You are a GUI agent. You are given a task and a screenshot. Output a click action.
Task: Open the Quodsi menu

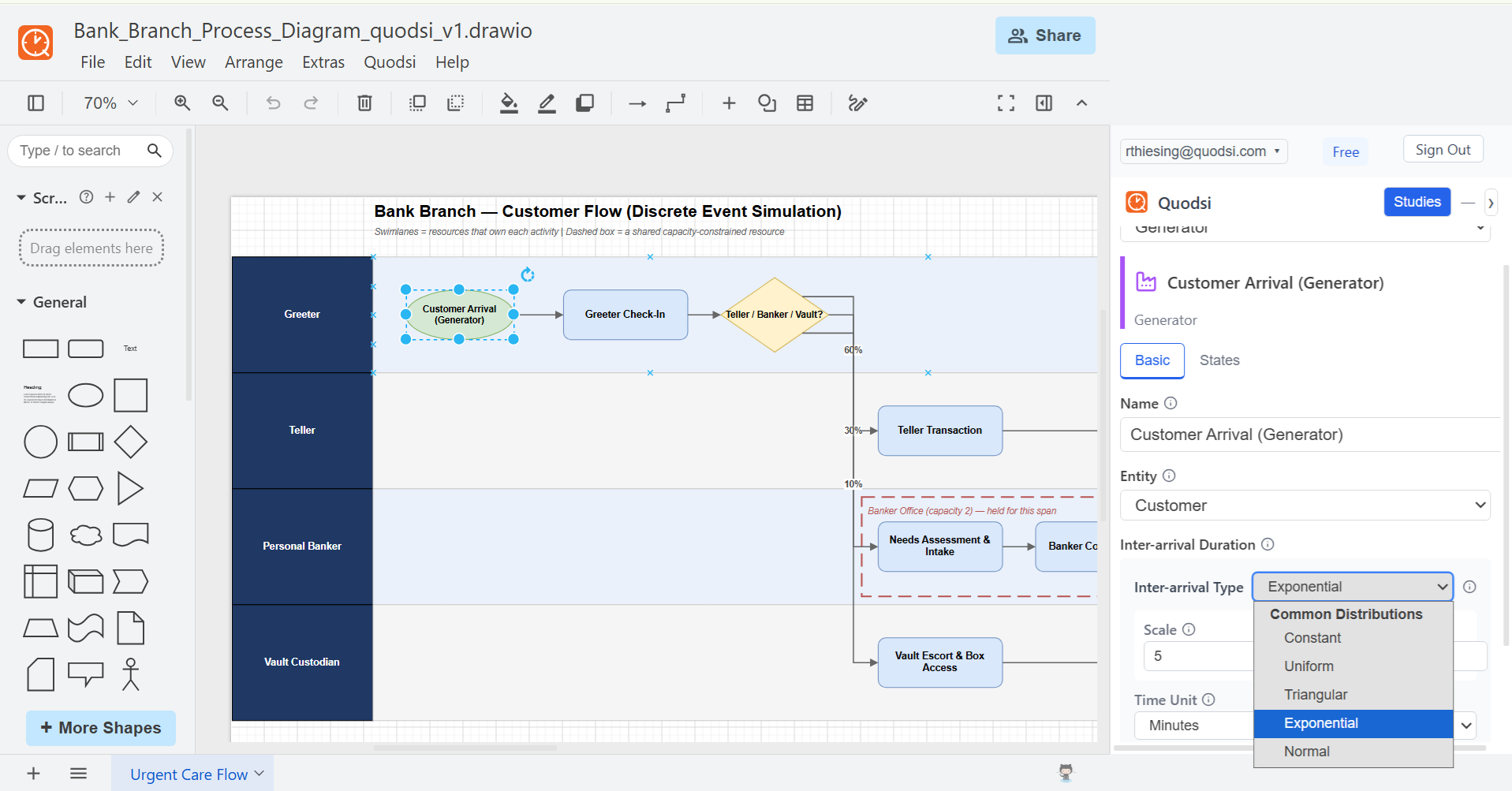390,62
